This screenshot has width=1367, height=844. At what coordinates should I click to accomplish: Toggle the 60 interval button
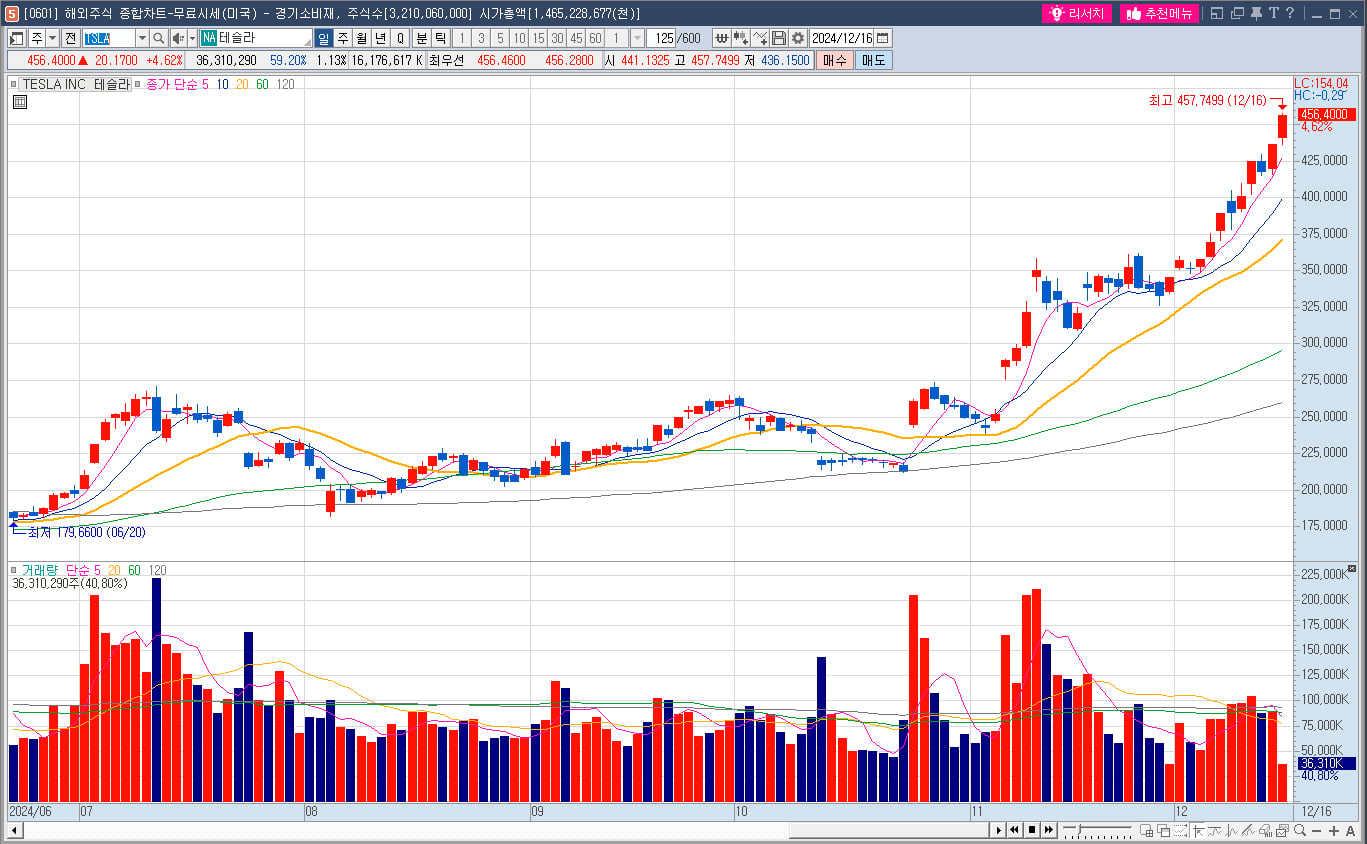[x=595, y=38]
